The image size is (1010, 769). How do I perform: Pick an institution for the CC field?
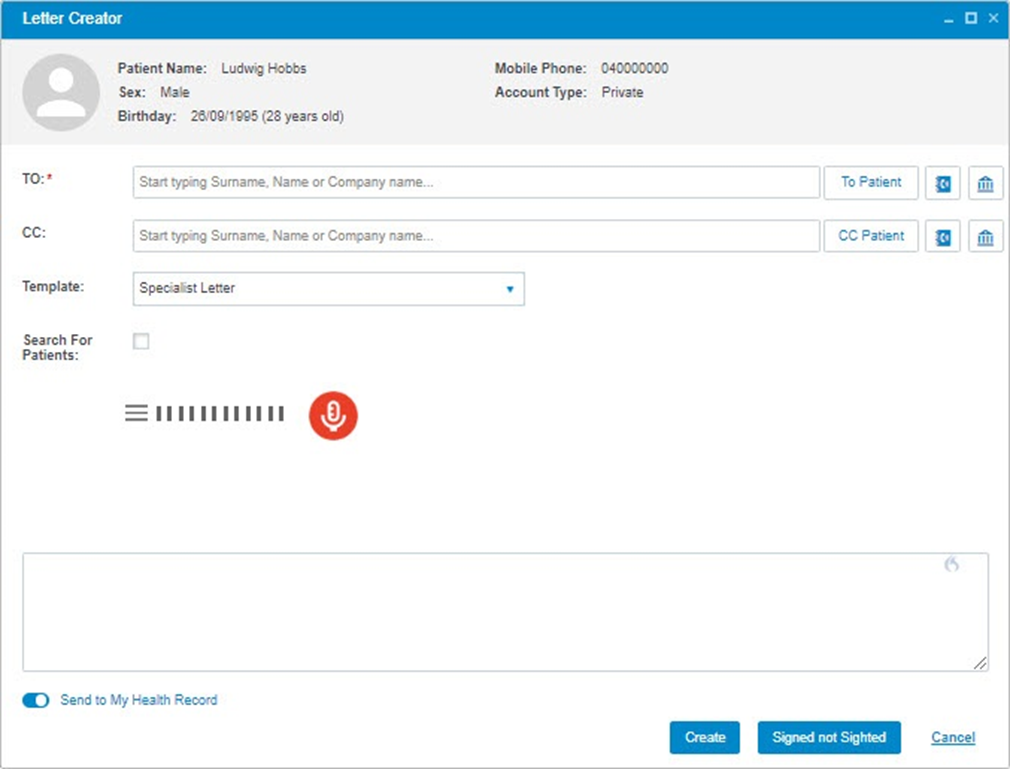click(986, 236)
